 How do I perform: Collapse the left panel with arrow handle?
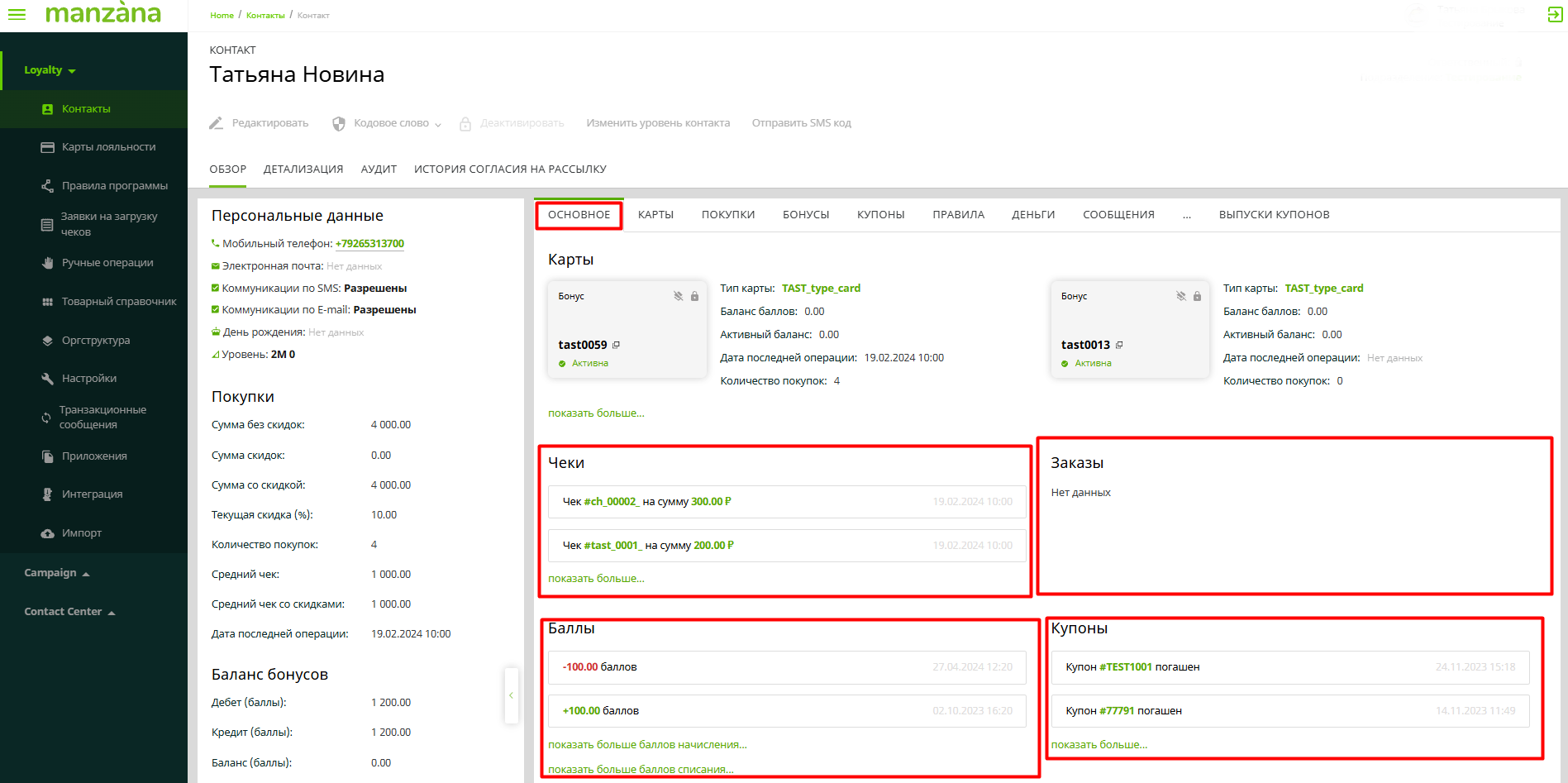511,695
